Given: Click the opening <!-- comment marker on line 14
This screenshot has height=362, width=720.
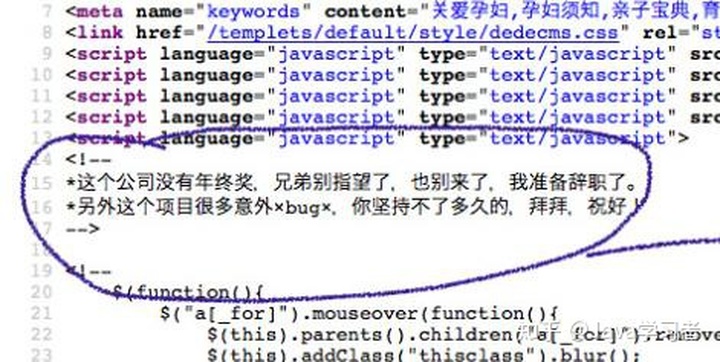Looking at the screenshot, I should coord(89,160).
